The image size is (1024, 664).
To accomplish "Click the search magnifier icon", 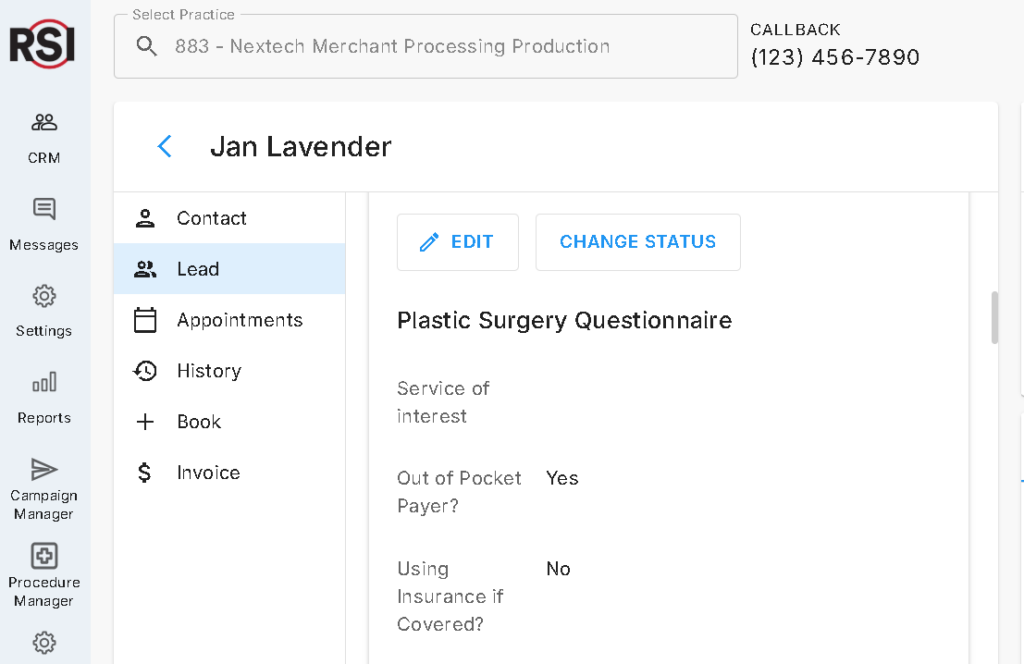I will pos(146,46).
